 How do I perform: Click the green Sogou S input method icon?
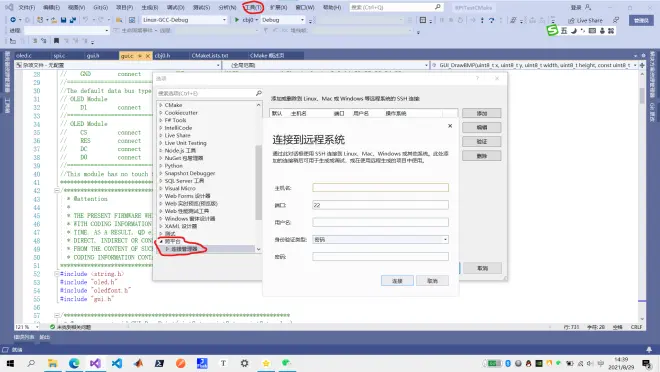point(552,30)
